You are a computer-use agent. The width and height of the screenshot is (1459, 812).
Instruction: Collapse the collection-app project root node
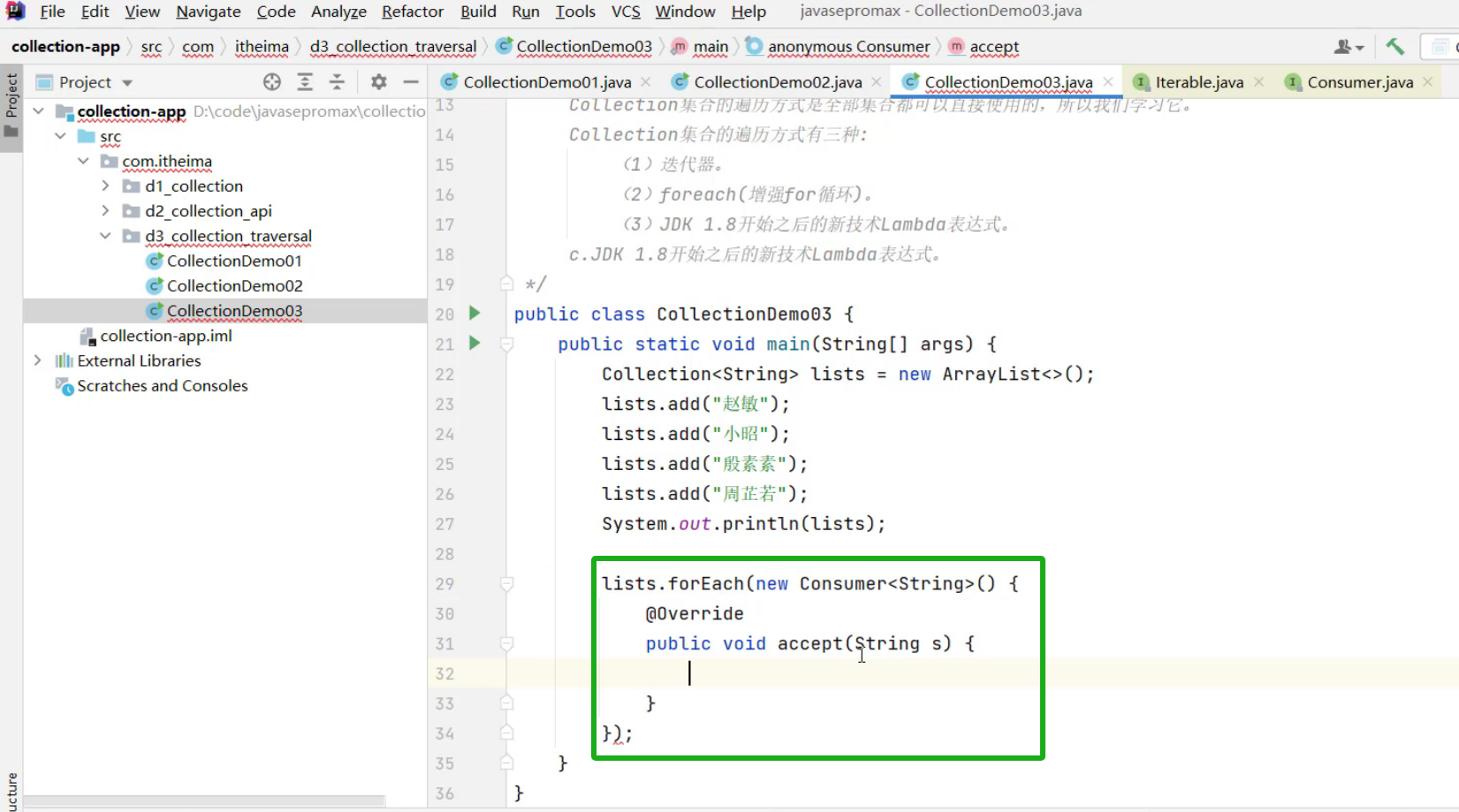coord(39,111)
